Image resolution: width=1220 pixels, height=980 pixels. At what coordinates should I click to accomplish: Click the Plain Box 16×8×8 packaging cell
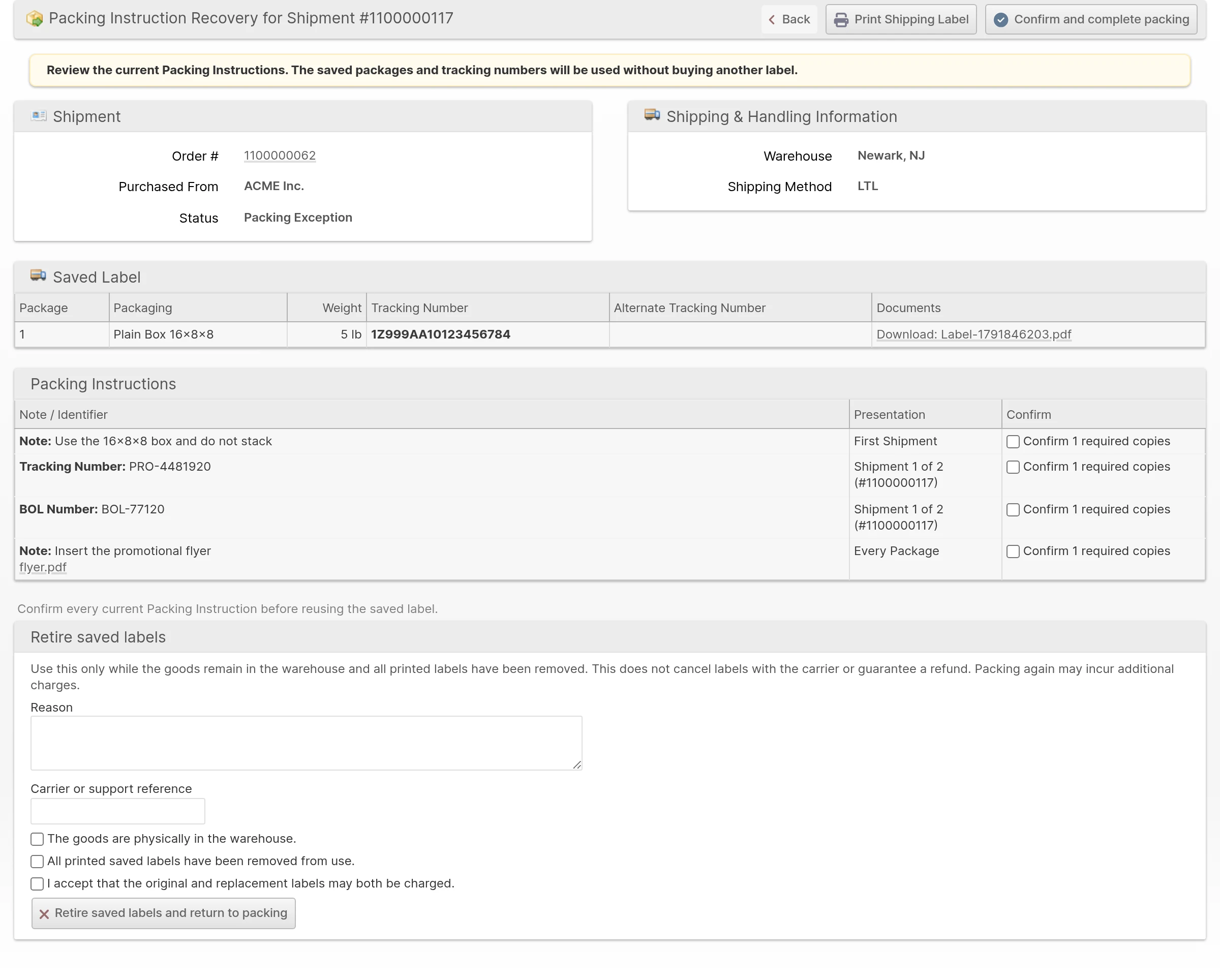[x=197, y=334]
